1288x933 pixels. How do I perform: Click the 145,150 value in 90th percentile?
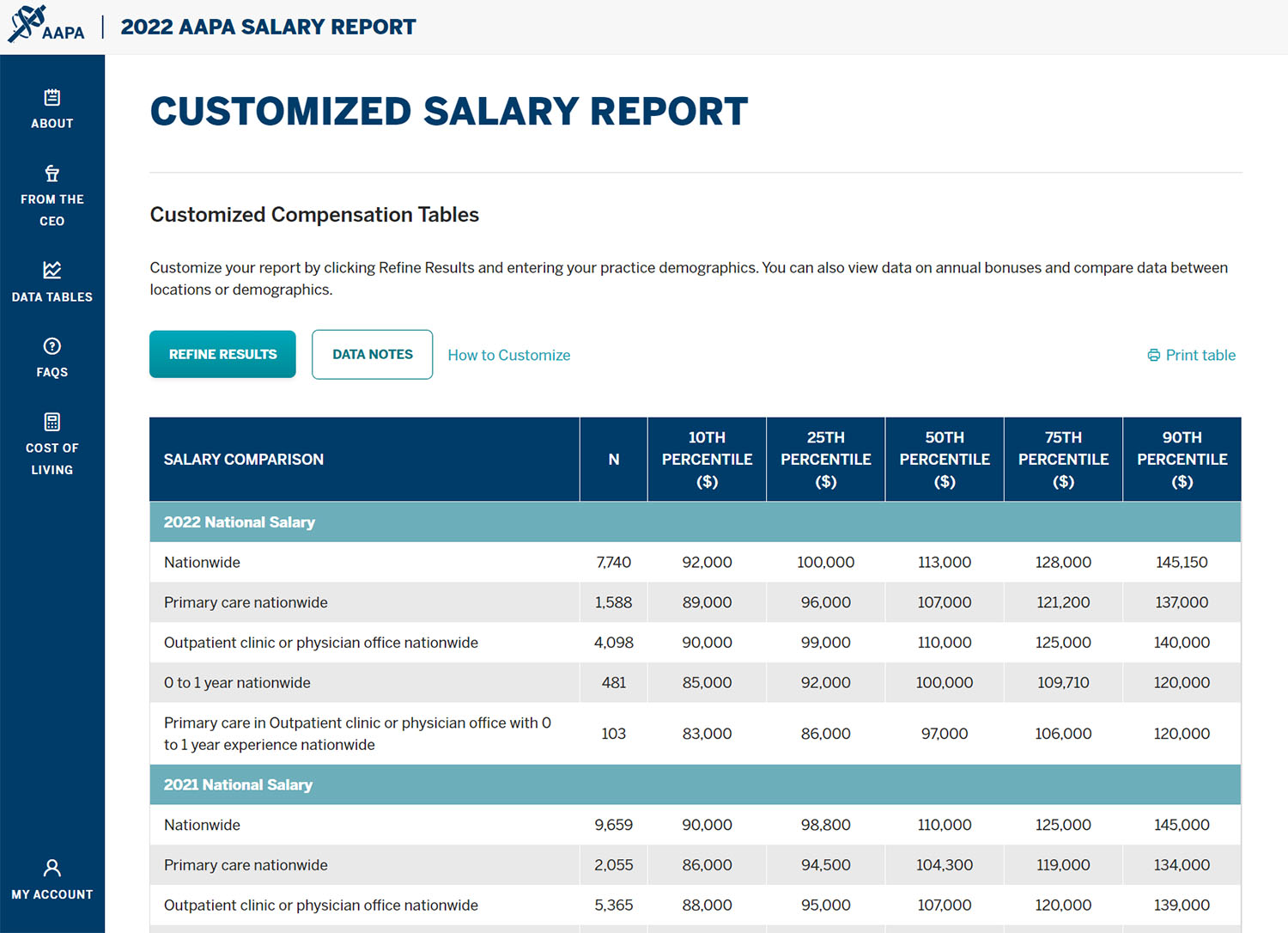(1182, 563)
